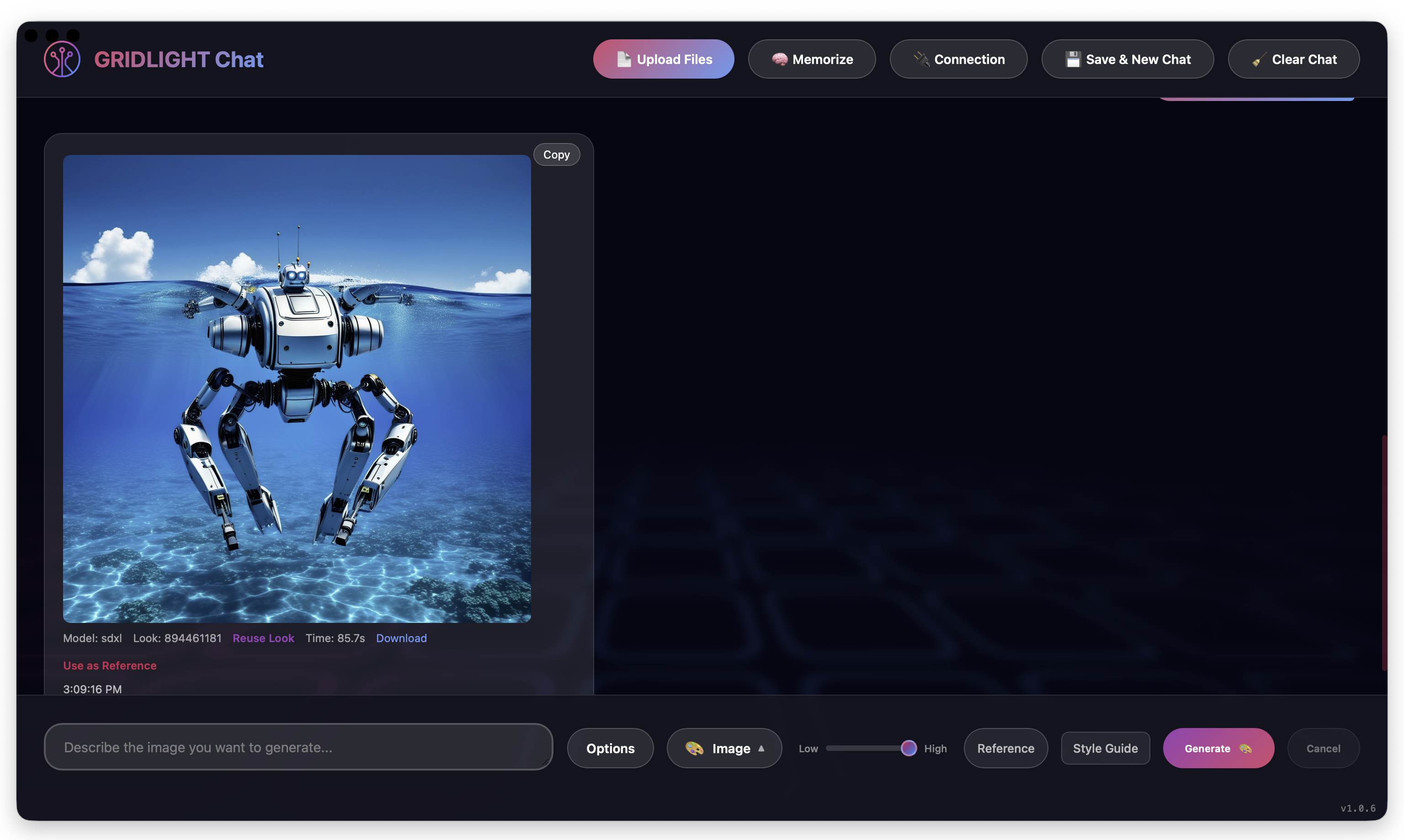Open the Connection settings

[x=958, y=59]
